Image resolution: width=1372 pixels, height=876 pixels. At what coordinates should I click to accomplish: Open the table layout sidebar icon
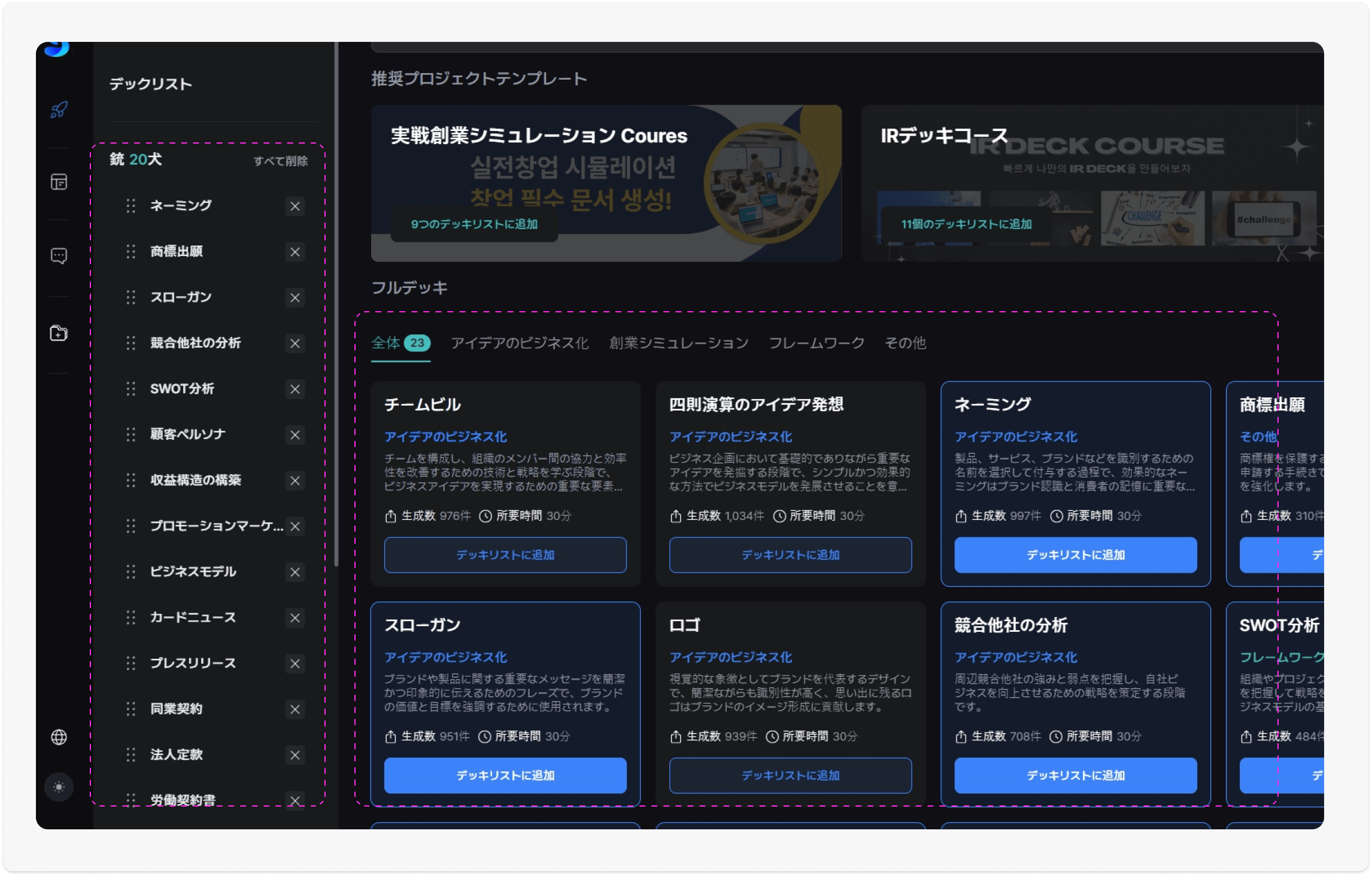59,182
